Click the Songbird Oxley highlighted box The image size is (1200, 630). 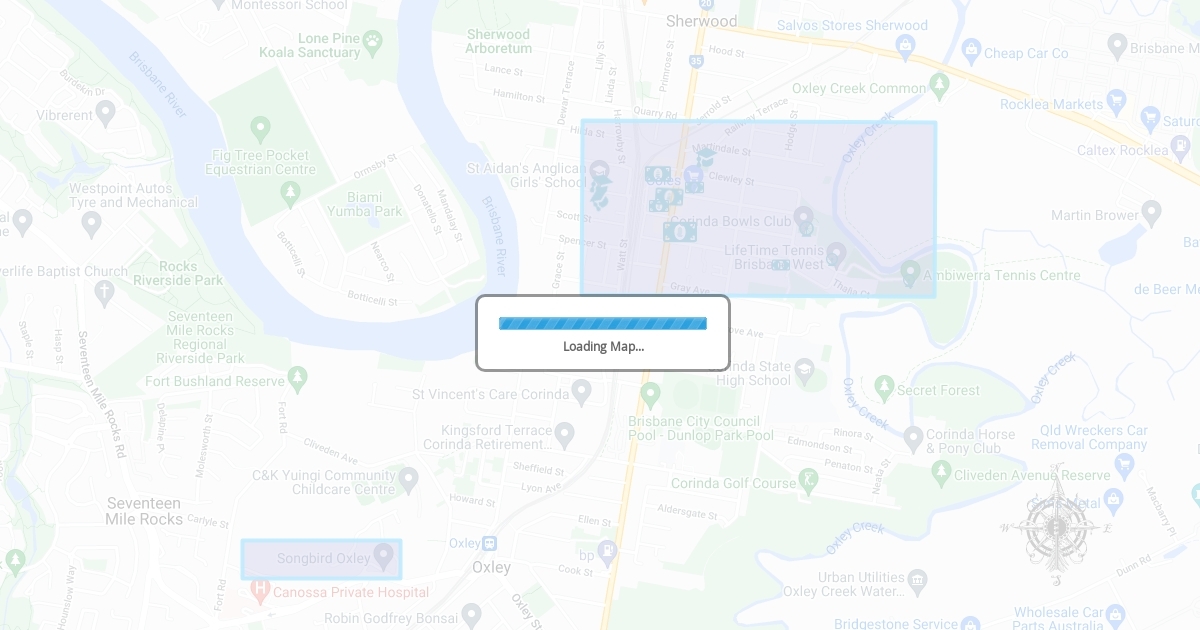point(321,559)
